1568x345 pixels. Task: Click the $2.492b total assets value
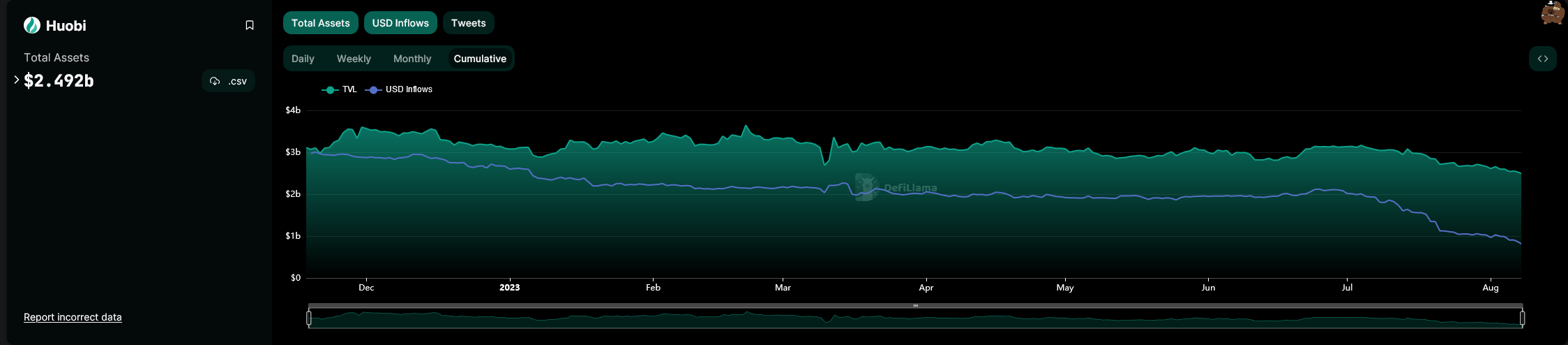(x=59, y=81)
